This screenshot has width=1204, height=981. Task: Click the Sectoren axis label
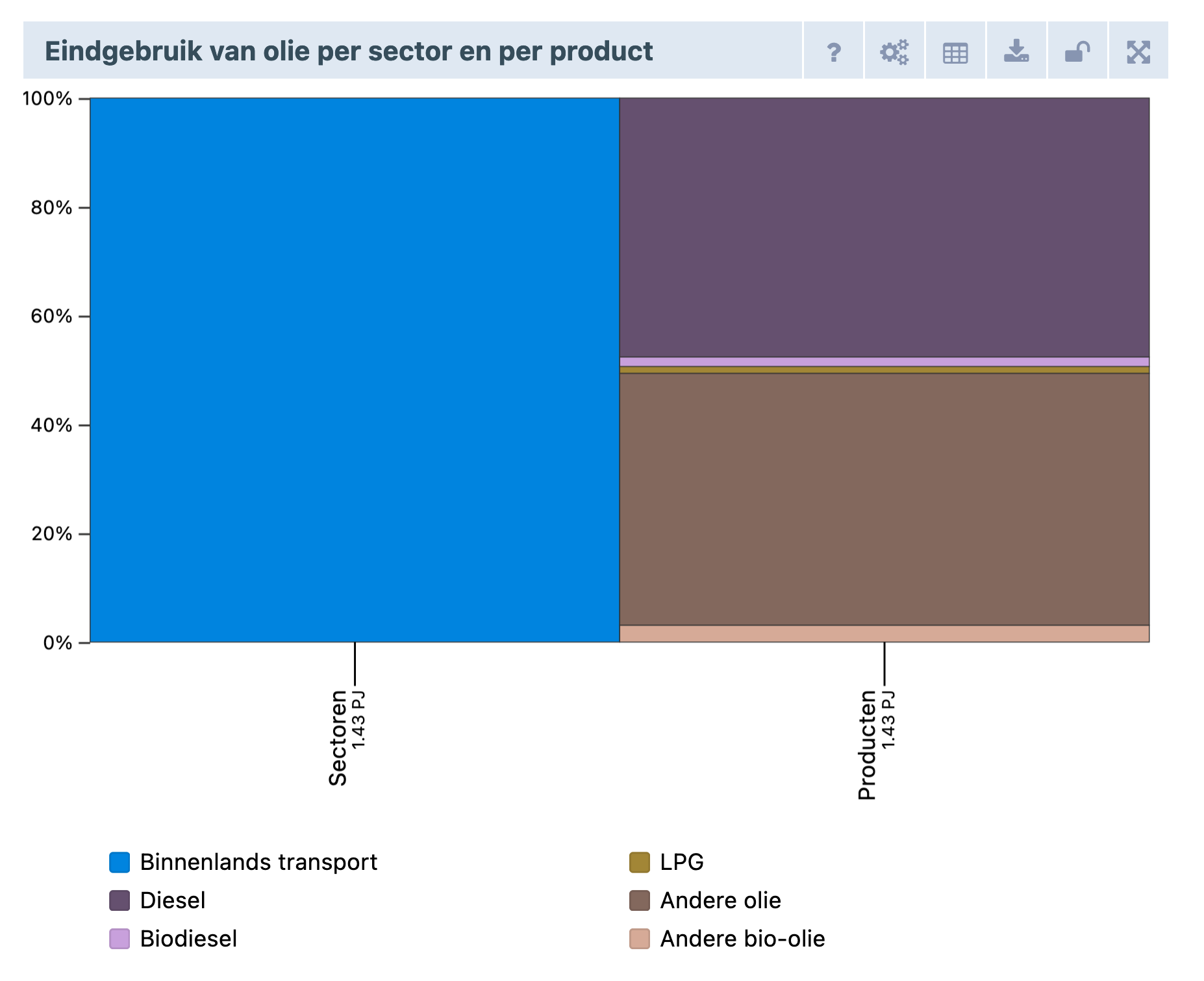339,738
